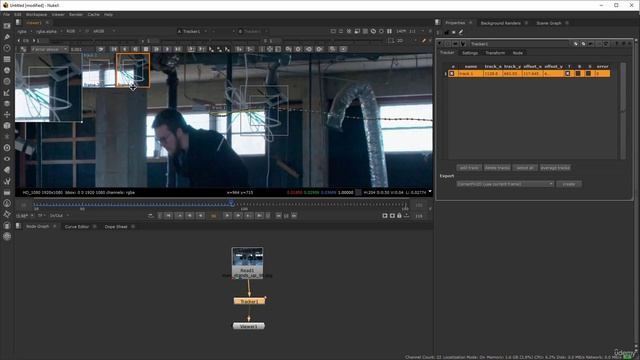
Task: Click the color picker pencil icon in viewer
Action: 424,40
